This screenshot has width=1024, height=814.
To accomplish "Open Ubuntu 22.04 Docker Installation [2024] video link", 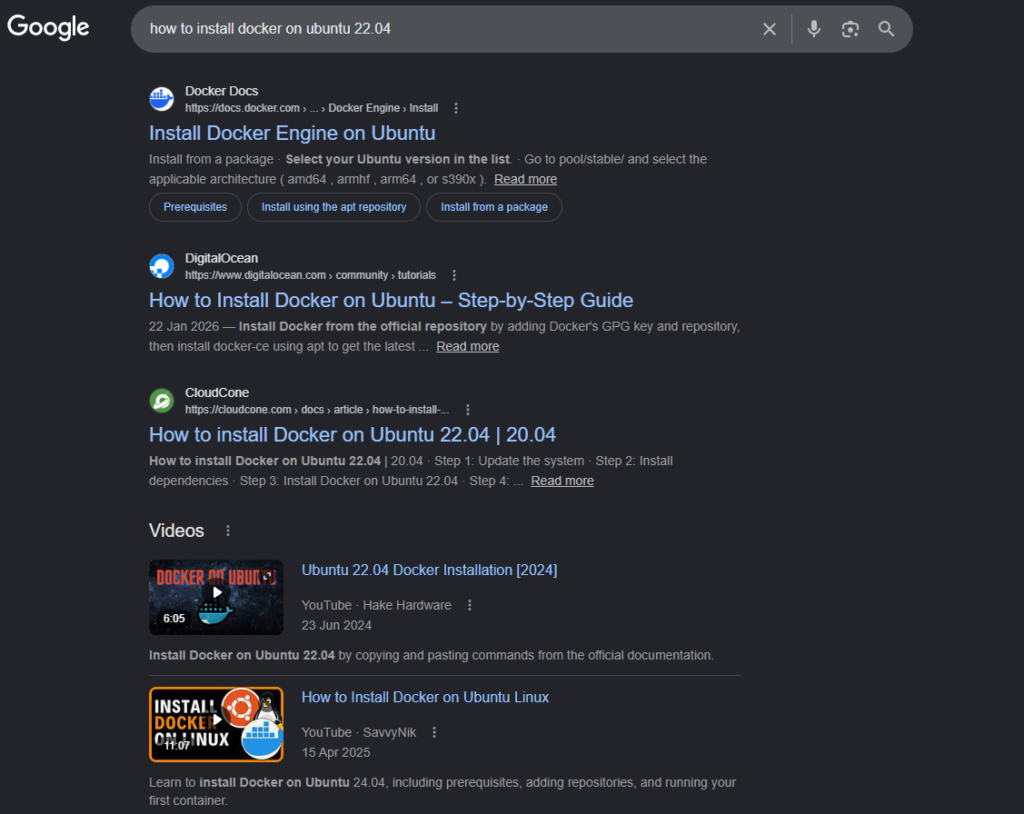I will [429, 570].
